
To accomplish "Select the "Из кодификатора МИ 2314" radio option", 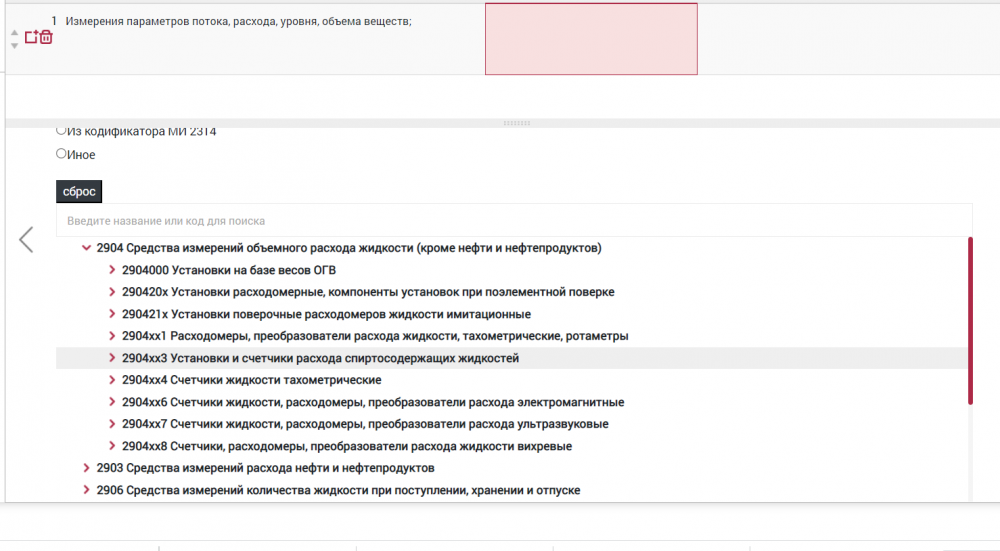I will 61,131.
